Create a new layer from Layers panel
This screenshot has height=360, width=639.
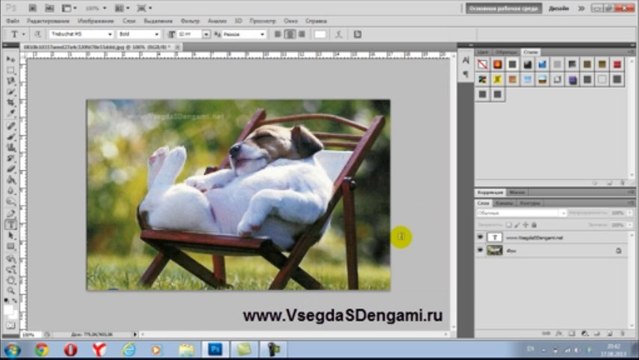pos(610,333)
